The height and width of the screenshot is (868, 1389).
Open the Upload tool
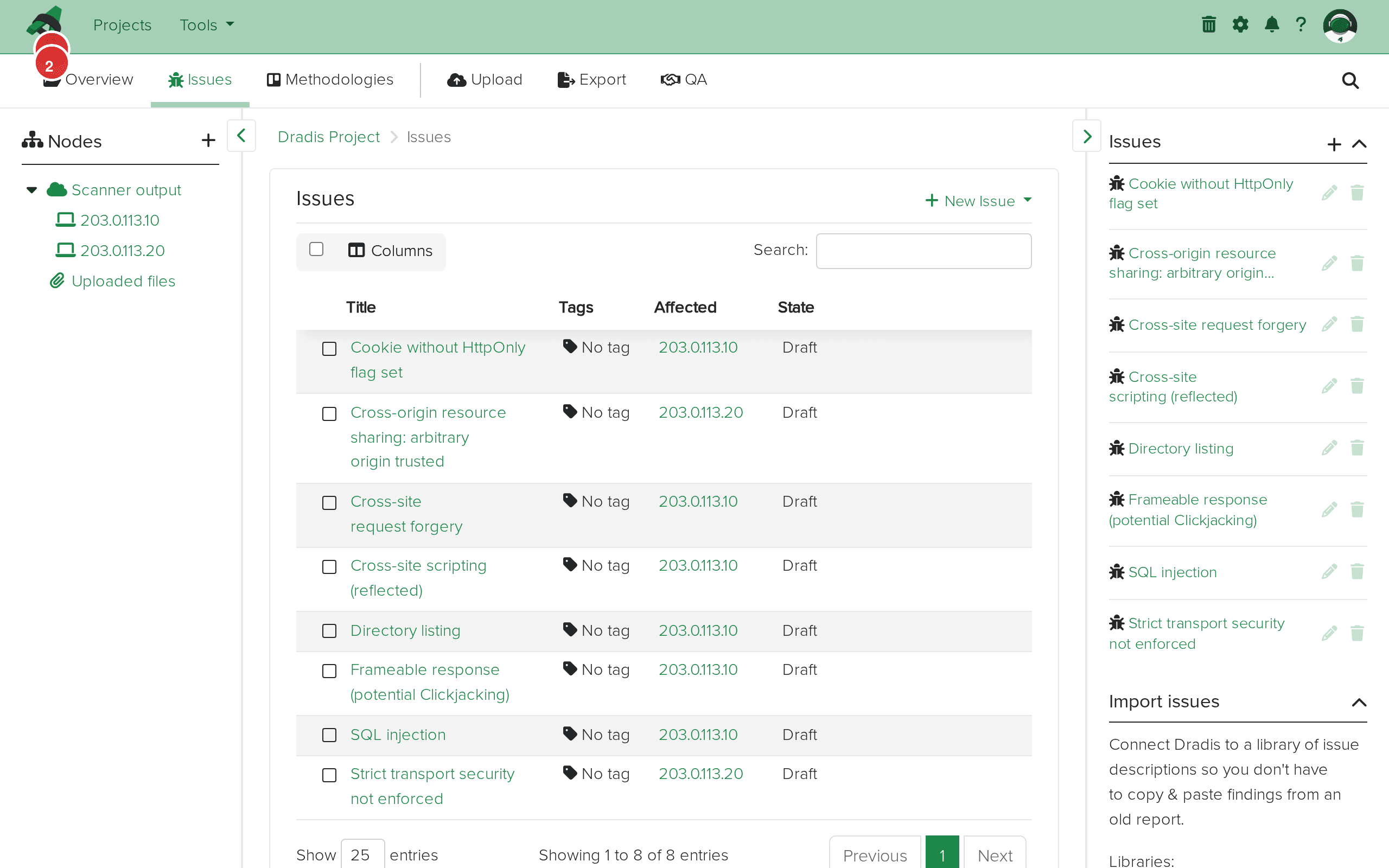point(485,80)
